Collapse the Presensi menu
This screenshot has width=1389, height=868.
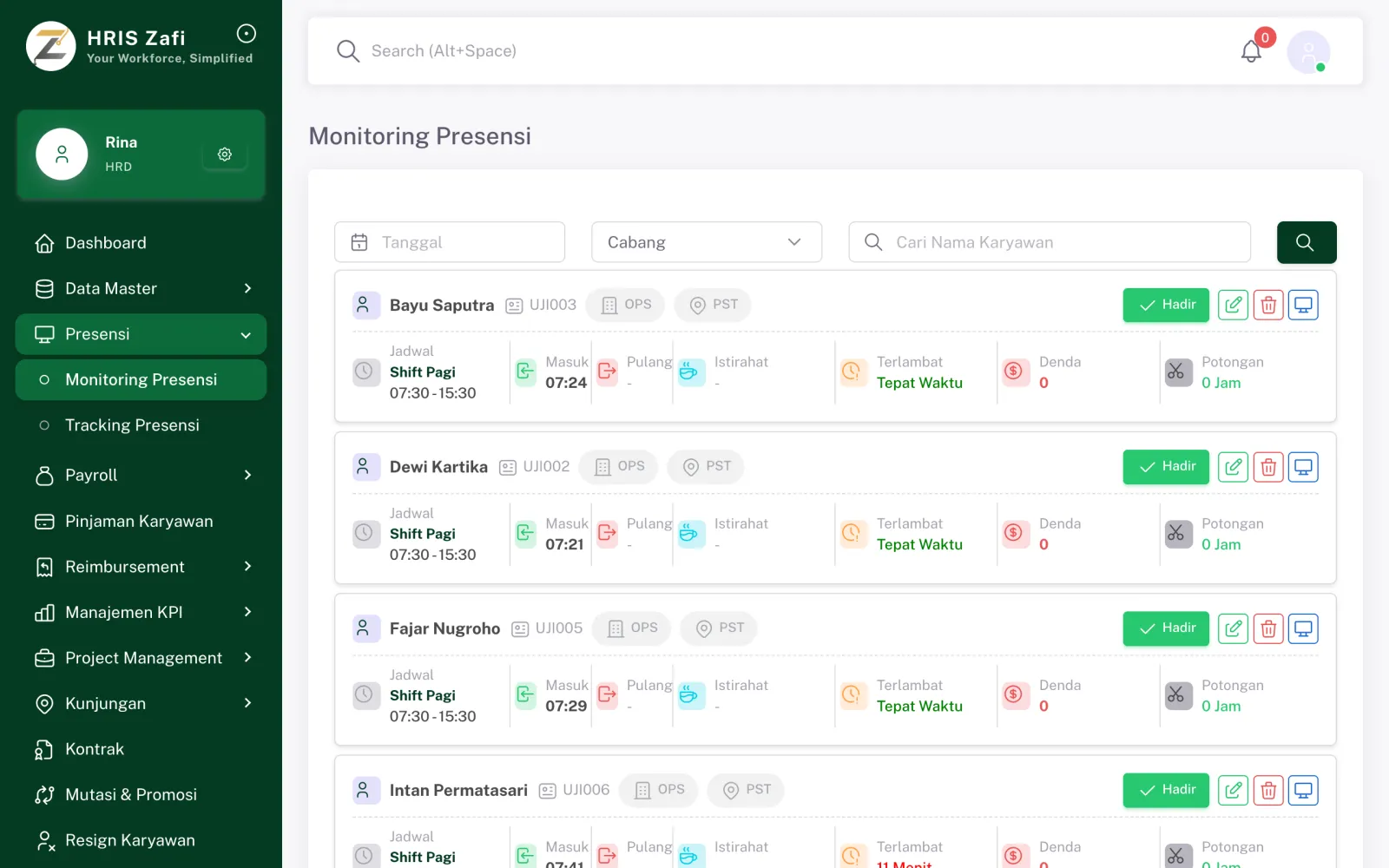click(141, 334)
